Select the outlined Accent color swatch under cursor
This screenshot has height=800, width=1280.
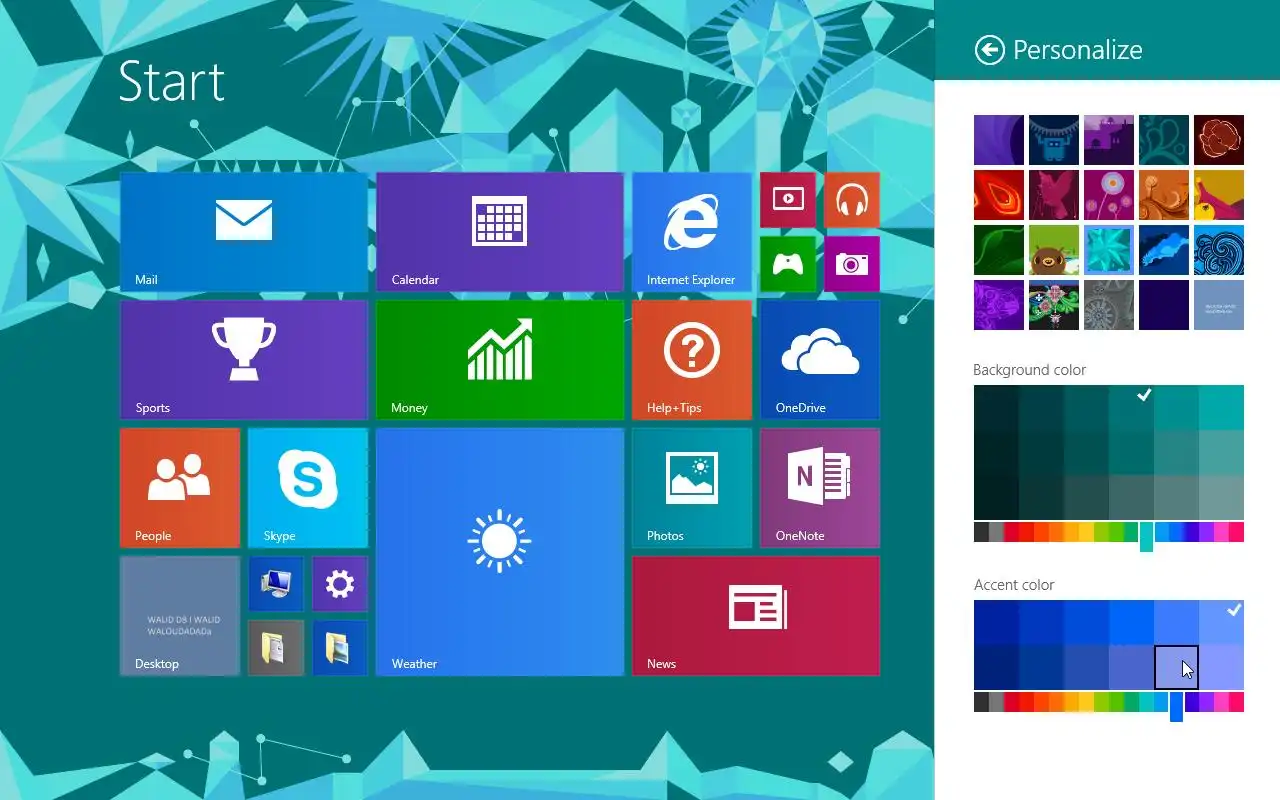click(x=1176, y=667)
